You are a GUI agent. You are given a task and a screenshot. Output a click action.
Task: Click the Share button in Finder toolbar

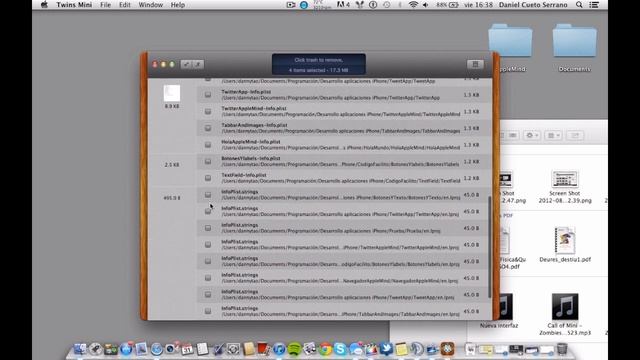click(575, 135)
